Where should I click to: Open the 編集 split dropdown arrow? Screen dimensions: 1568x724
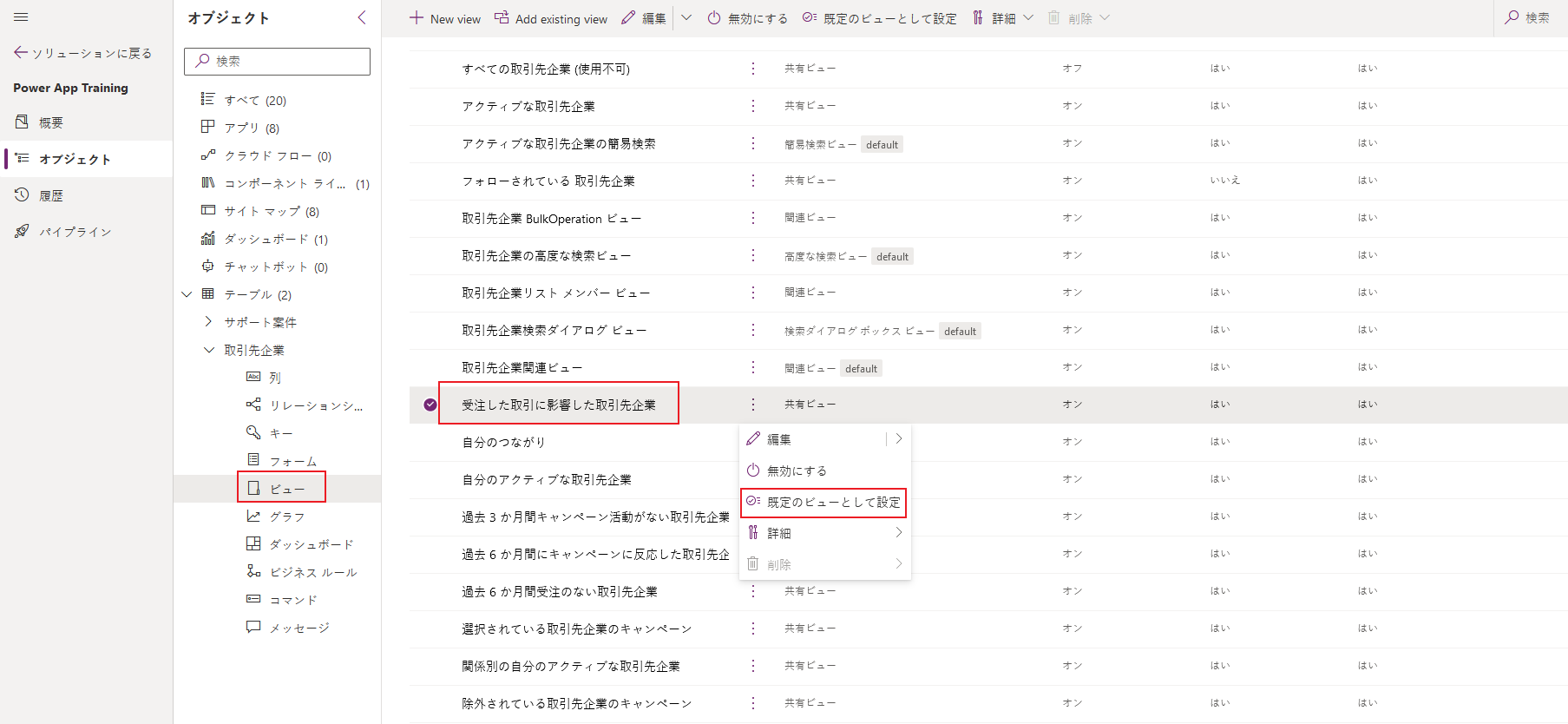pyautogui.click(x=686, y=17)
